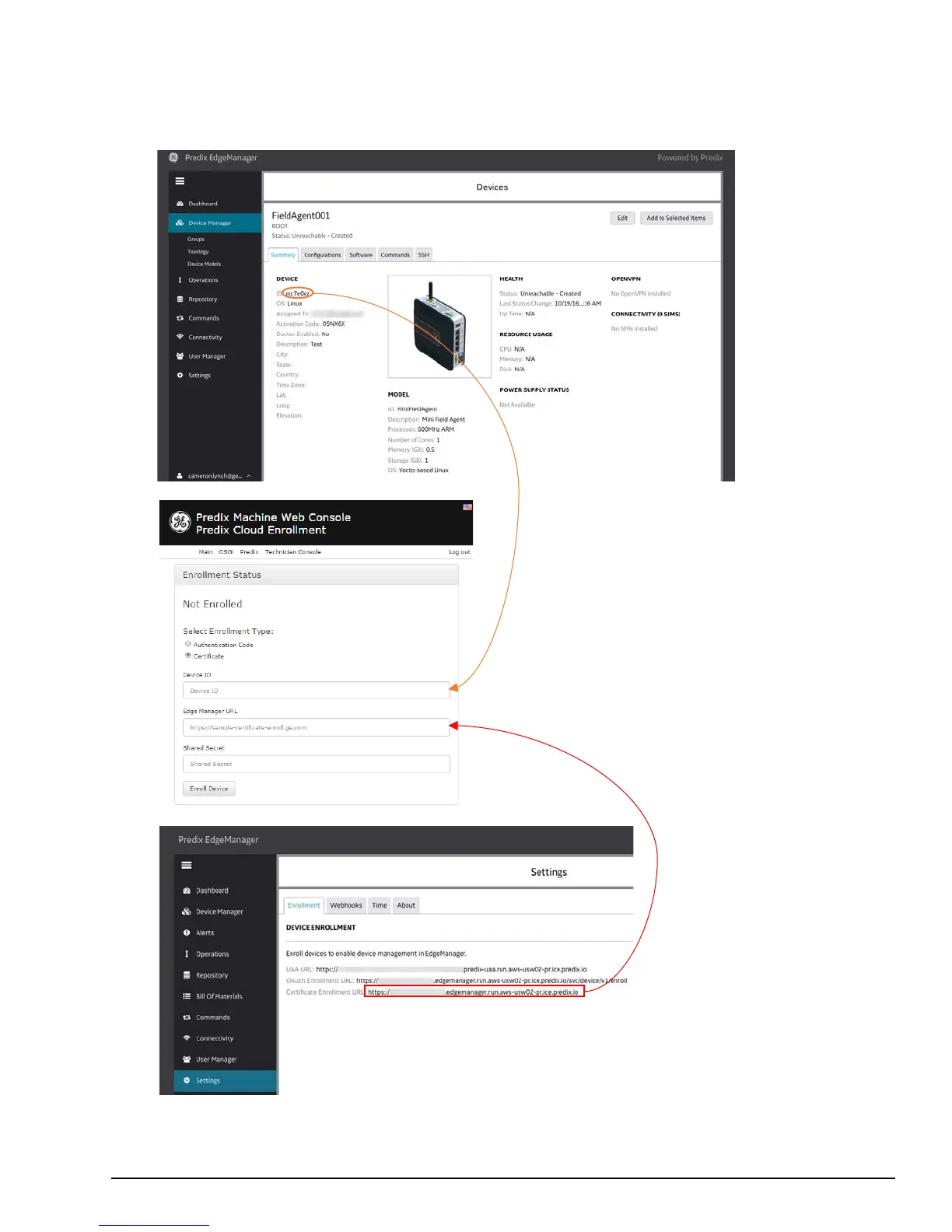Viewport: 952px width, 1232px height.
Task: Click Connectivity icon in the Devices screenshot sidebar
Action: coord(180,337)
